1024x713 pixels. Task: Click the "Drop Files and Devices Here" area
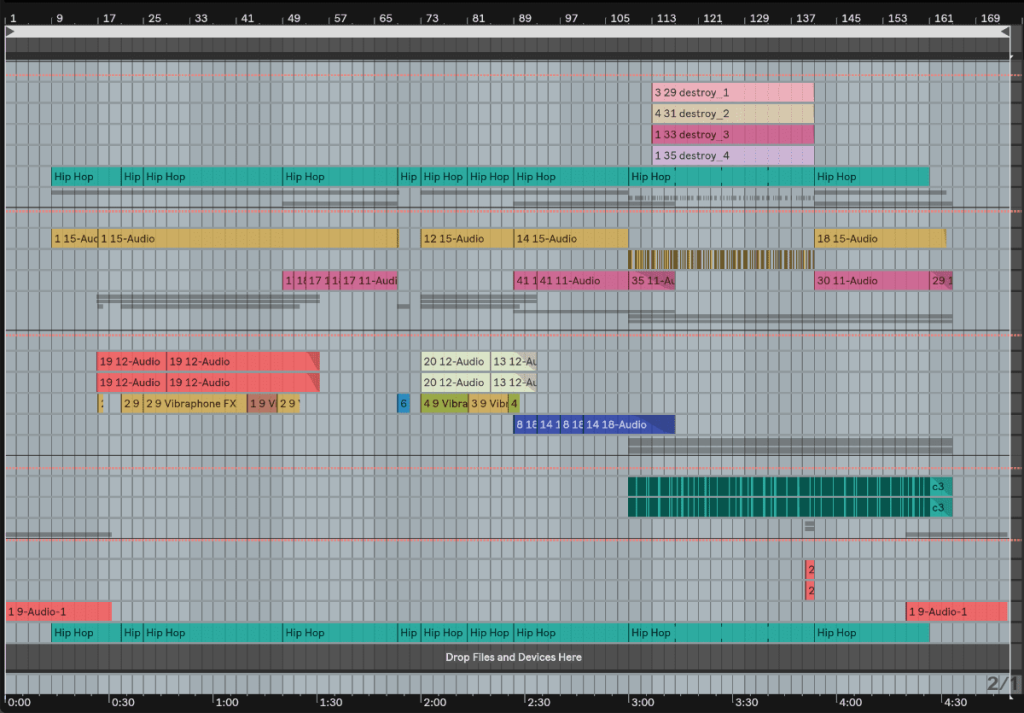(x=512, y=657)
